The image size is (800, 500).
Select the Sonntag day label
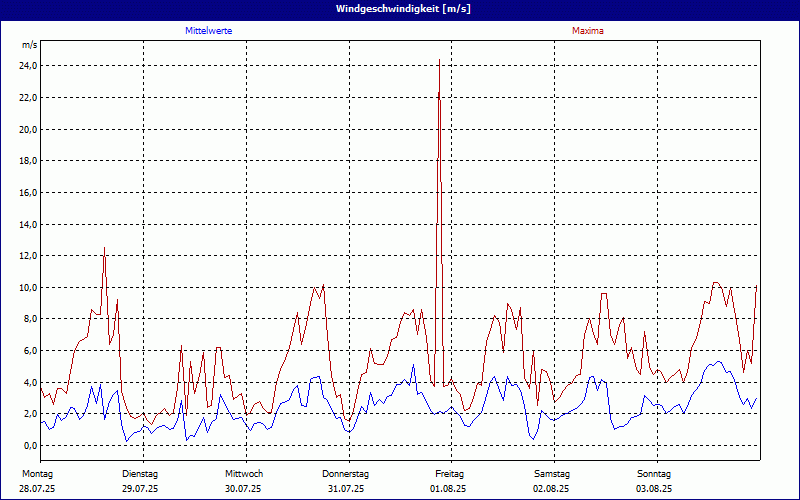[x=654, y=473]
